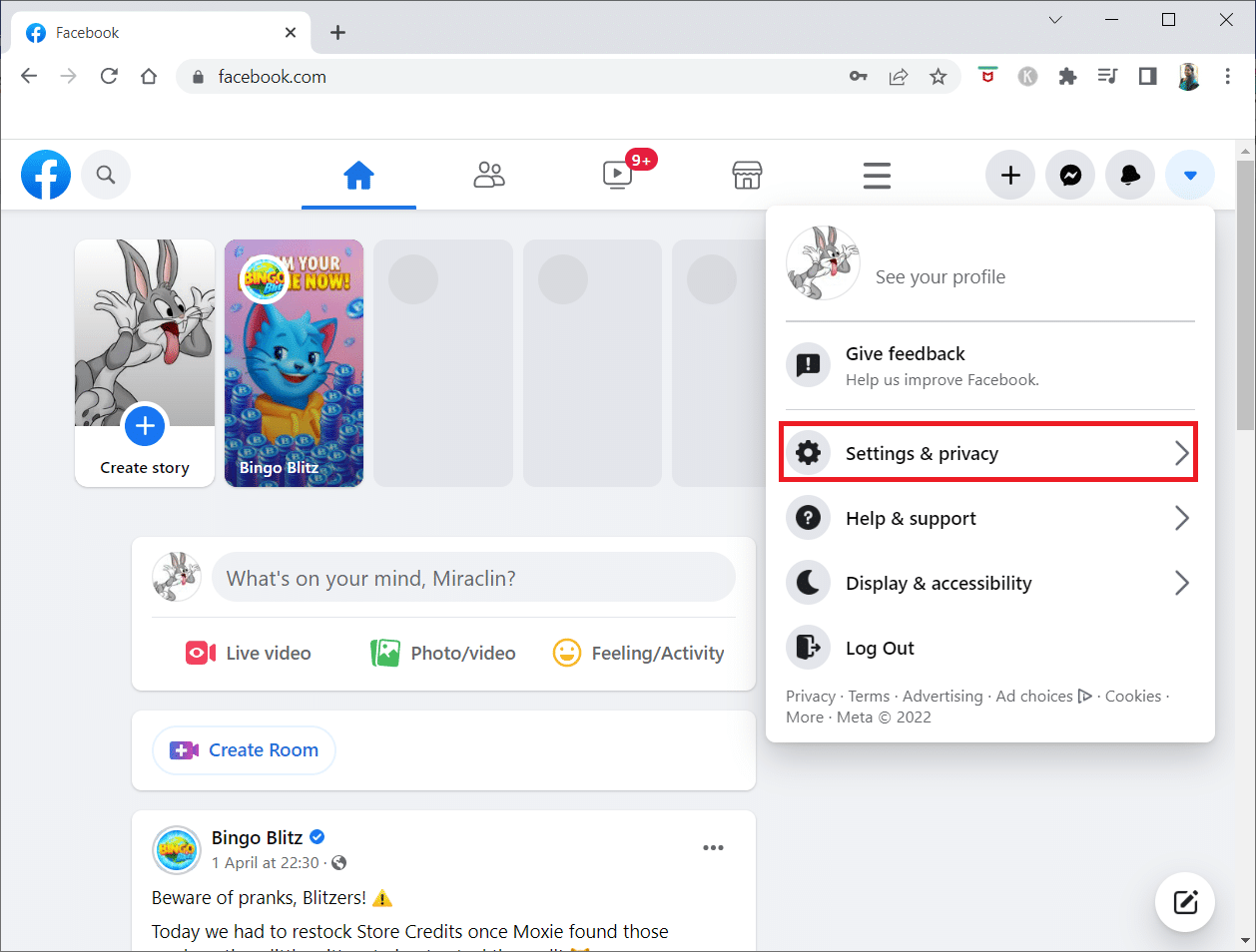The image size is (1256, 952).
Task: Click the More footer link
Action: pyautogui.click(x=805, y=717)
